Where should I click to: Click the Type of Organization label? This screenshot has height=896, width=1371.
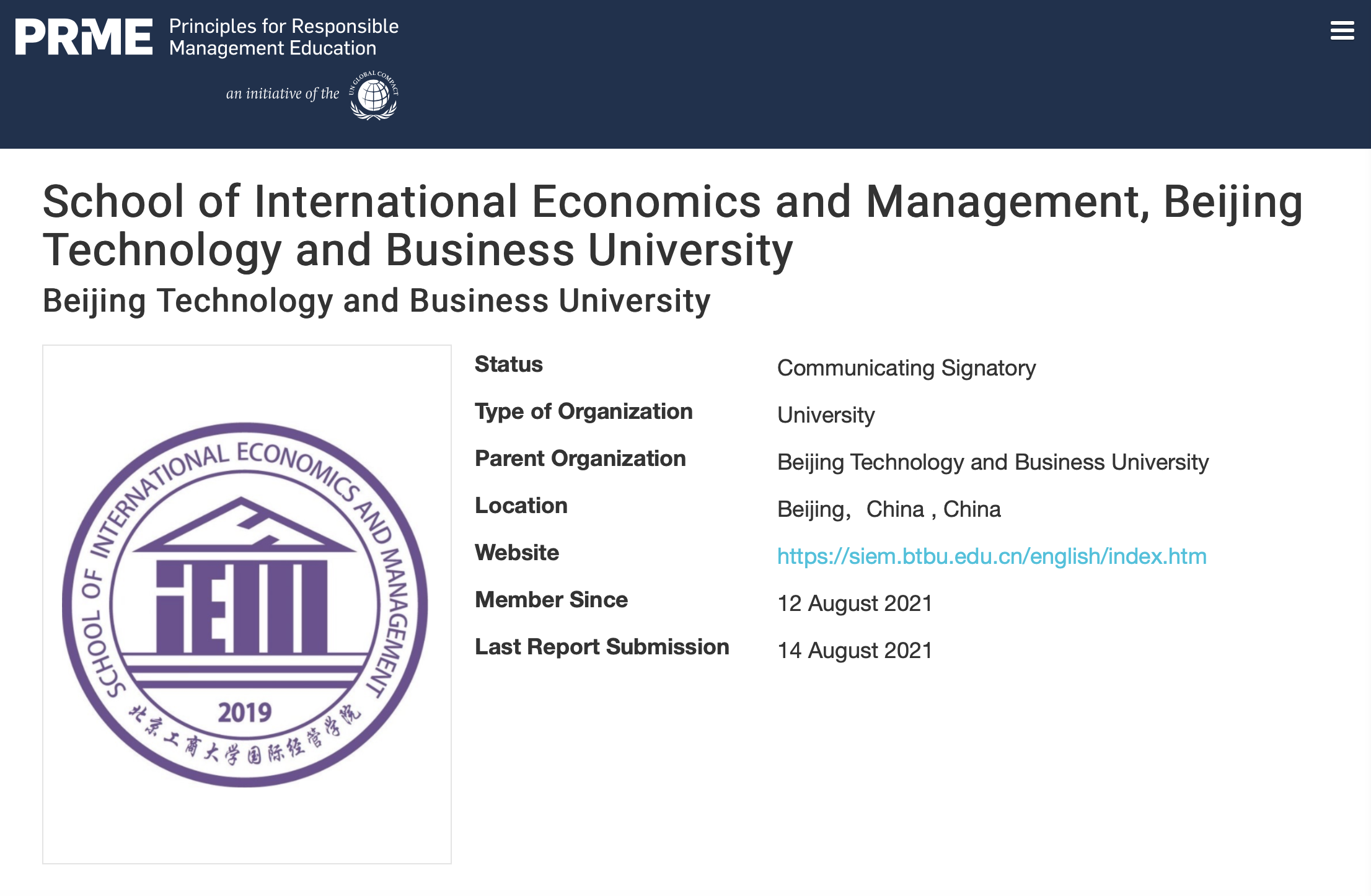click(583, 411)
